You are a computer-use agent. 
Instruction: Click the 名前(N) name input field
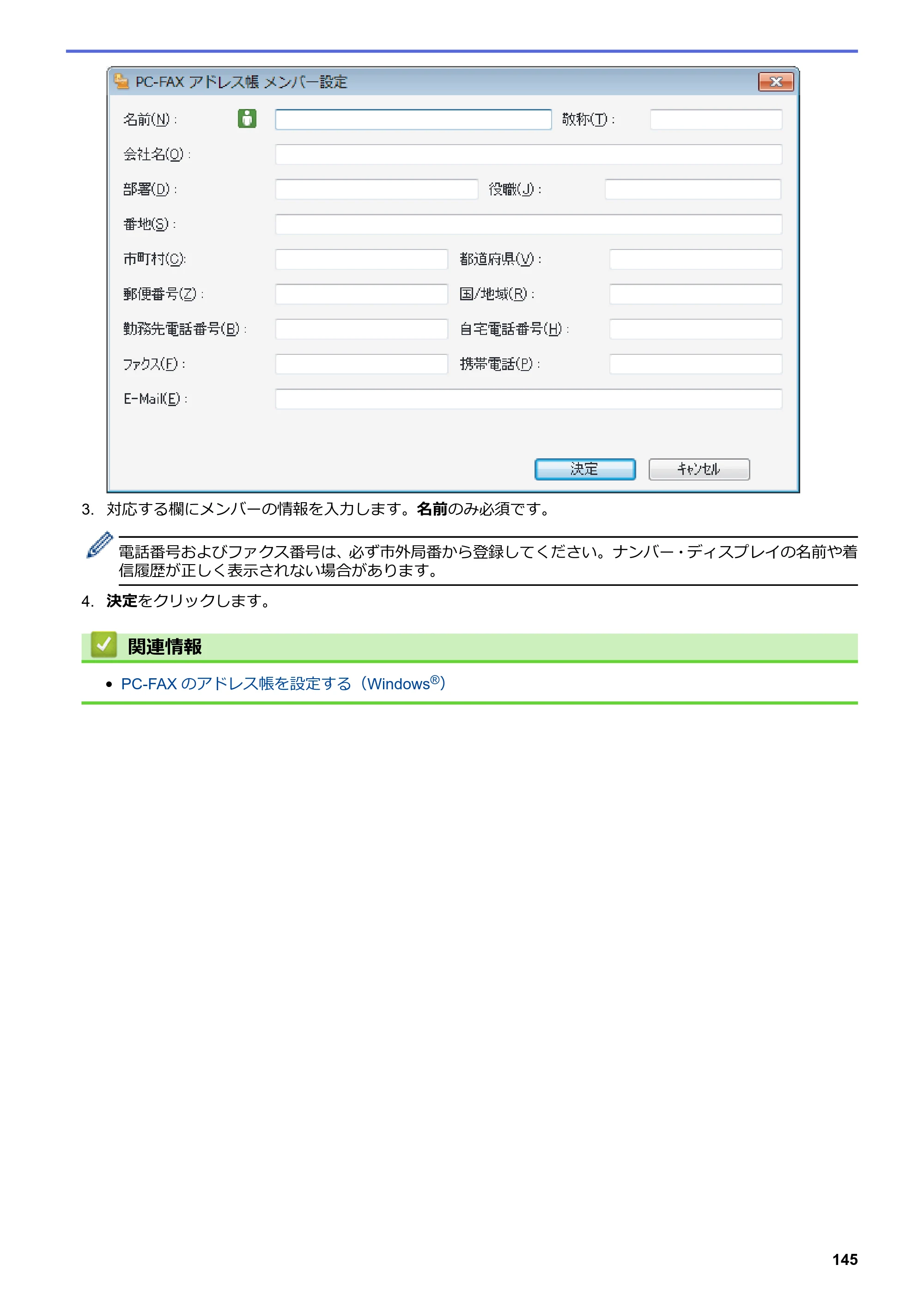413,120
